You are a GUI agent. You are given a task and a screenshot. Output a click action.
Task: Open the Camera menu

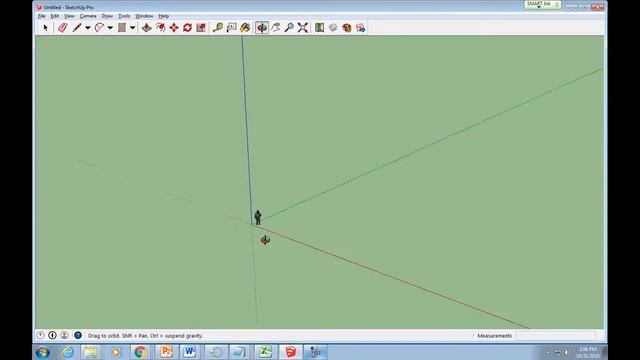(x=88, y=16)
